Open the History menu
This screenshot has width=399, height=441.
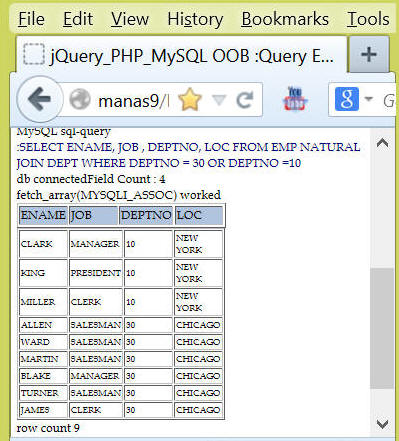point(195,19)
